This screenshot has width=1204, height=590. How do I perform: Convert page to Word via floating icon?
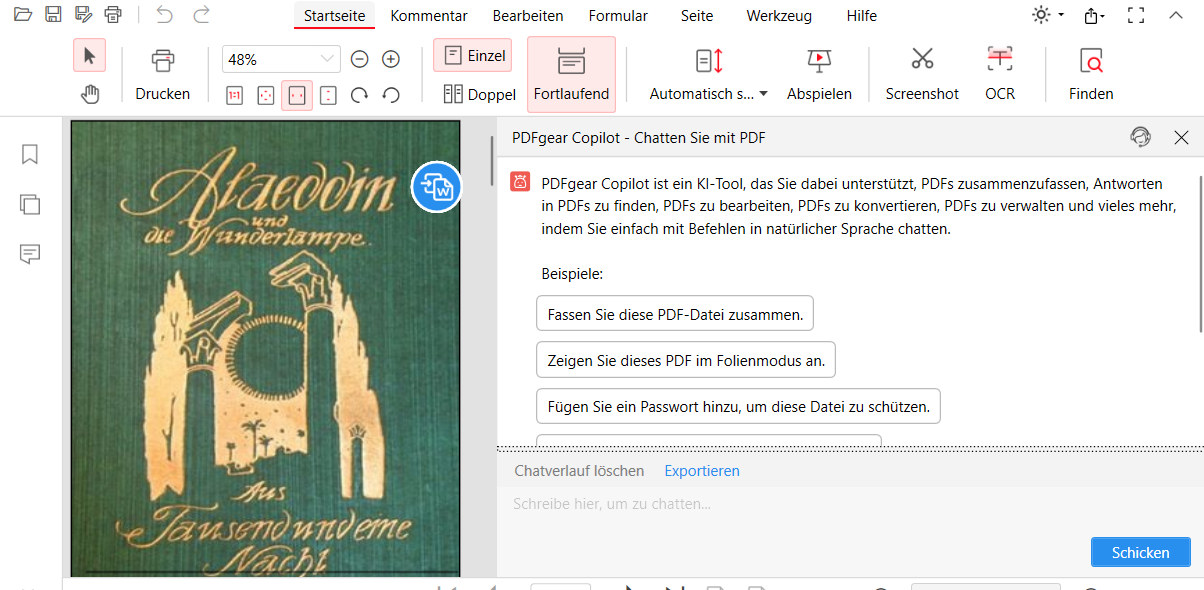click(x=436, y=188)
